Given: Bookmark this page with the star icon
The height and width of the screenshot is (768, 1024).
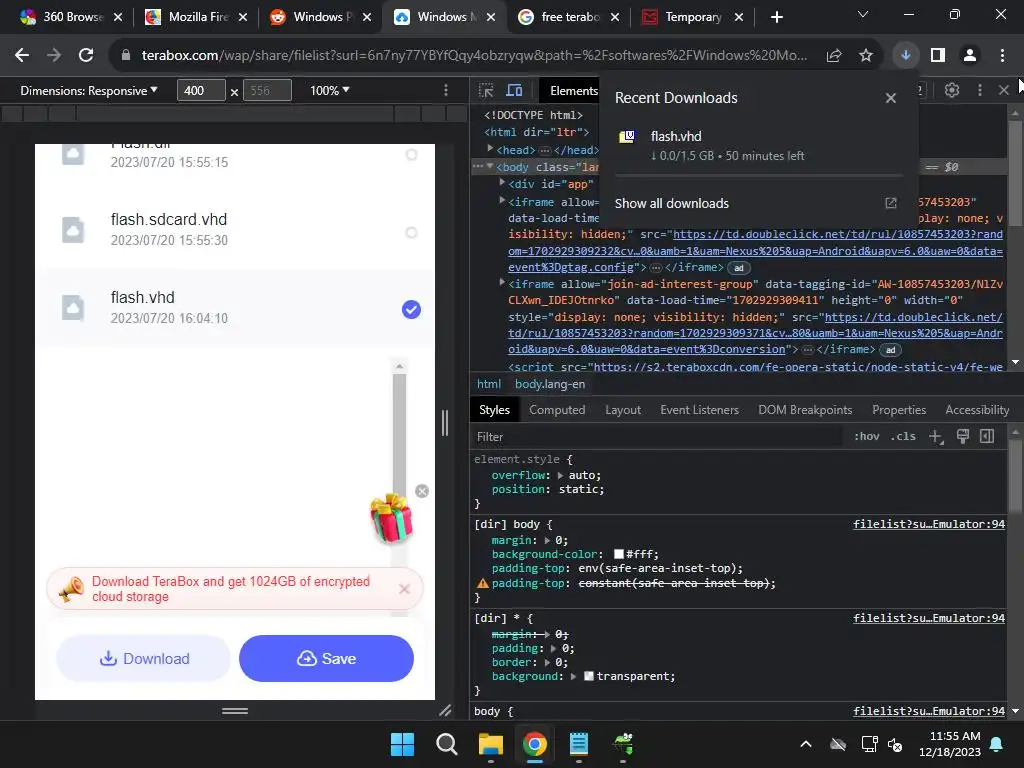Looking at the screenshot, I should [866, 56].
